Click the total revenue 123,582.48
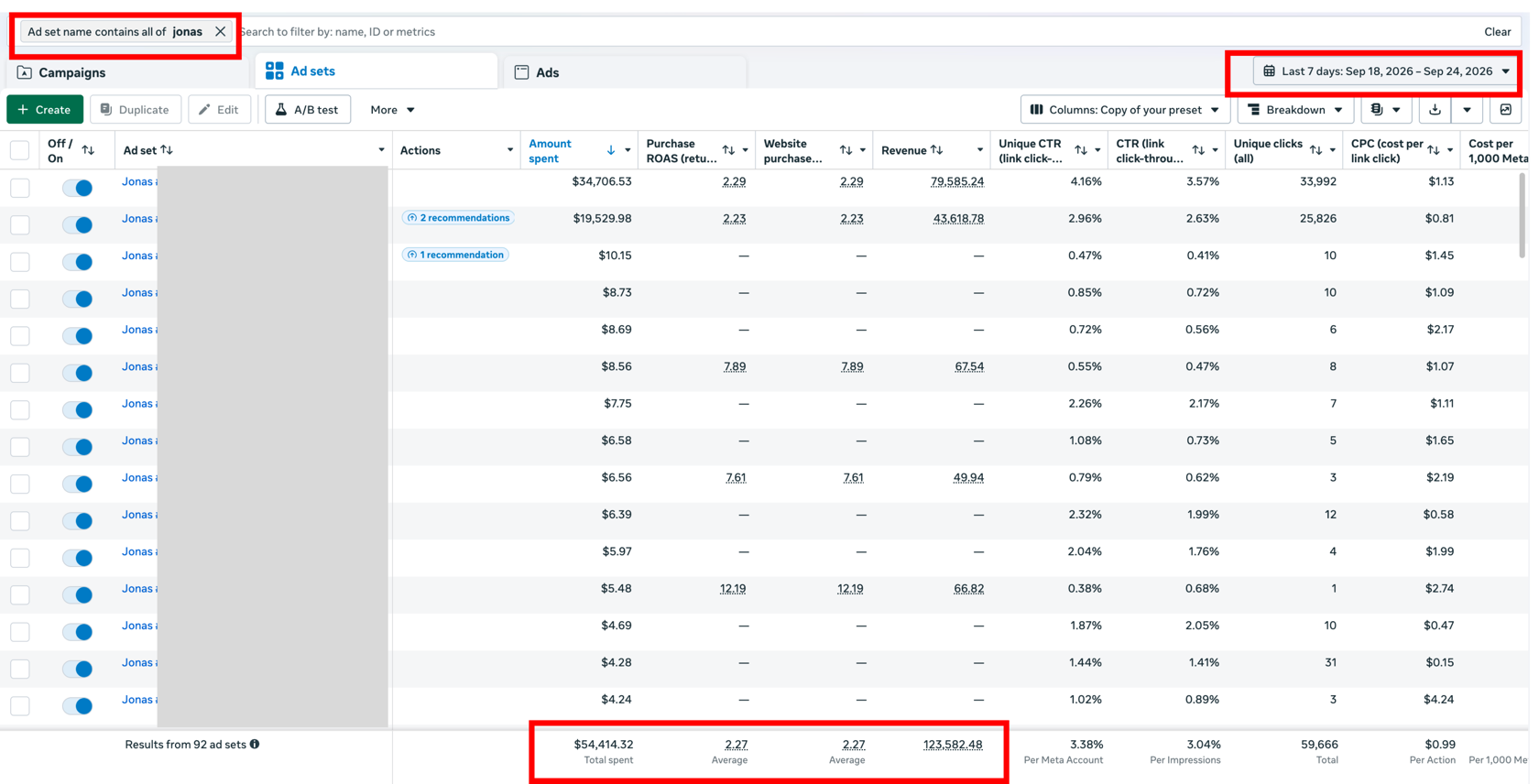The width and height of the screenshot is (1539, 784). [953, 744]
